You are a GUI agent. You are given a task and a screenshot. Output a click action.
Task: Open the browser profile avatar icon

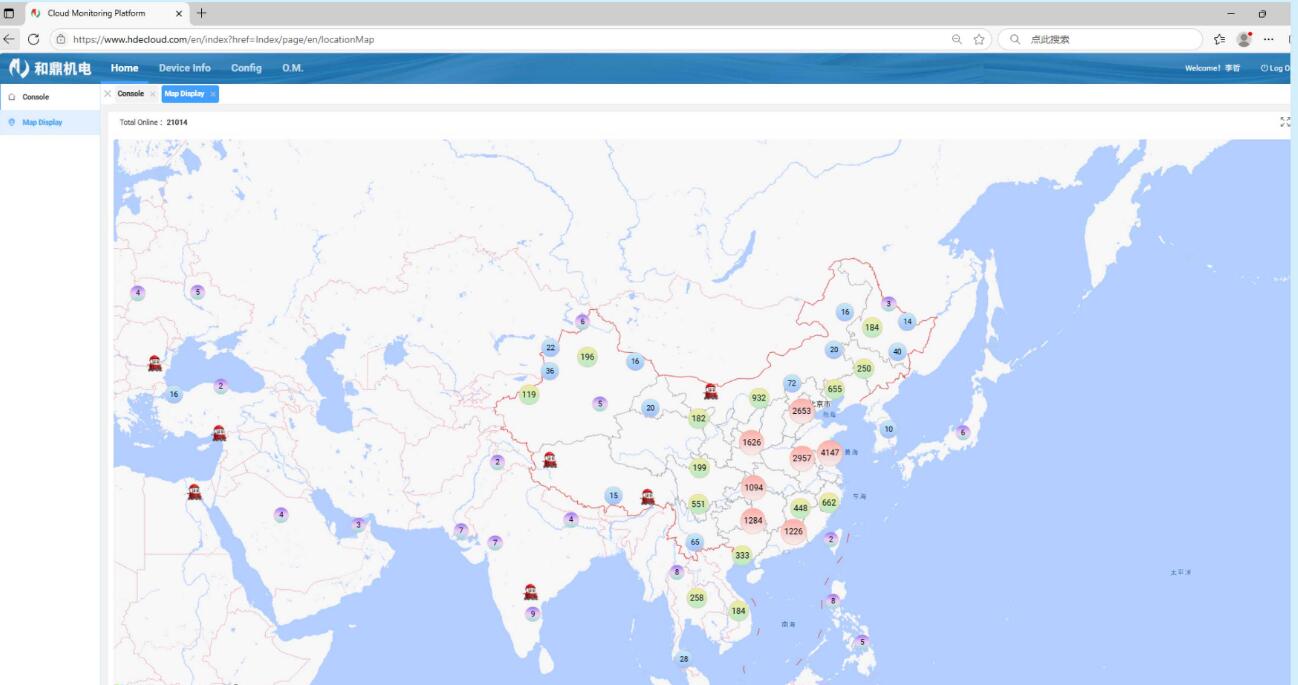click(x=1244, y=39)
